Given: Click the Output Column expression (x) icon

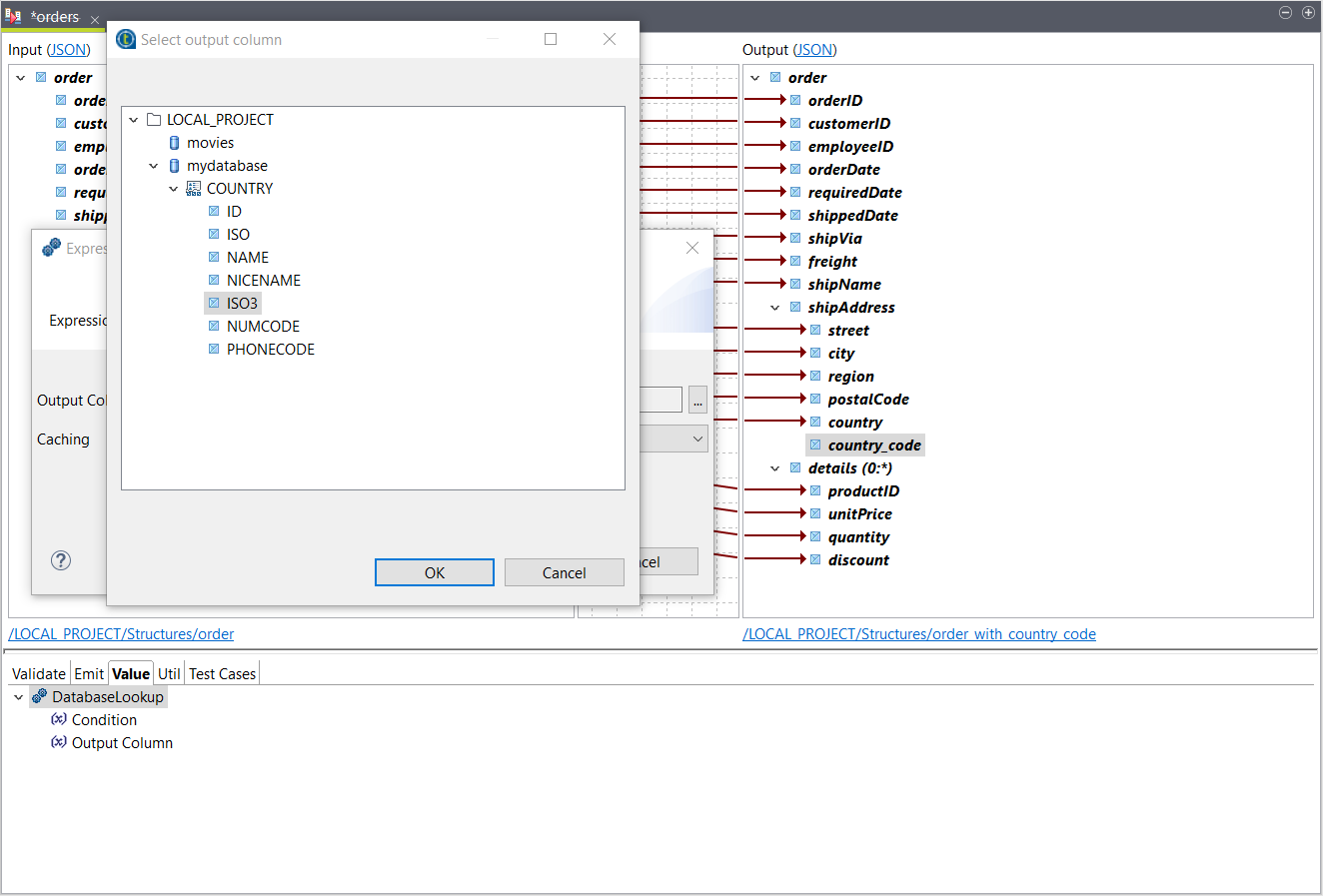Looking at the screenshot, I should (x=59, y=742).
